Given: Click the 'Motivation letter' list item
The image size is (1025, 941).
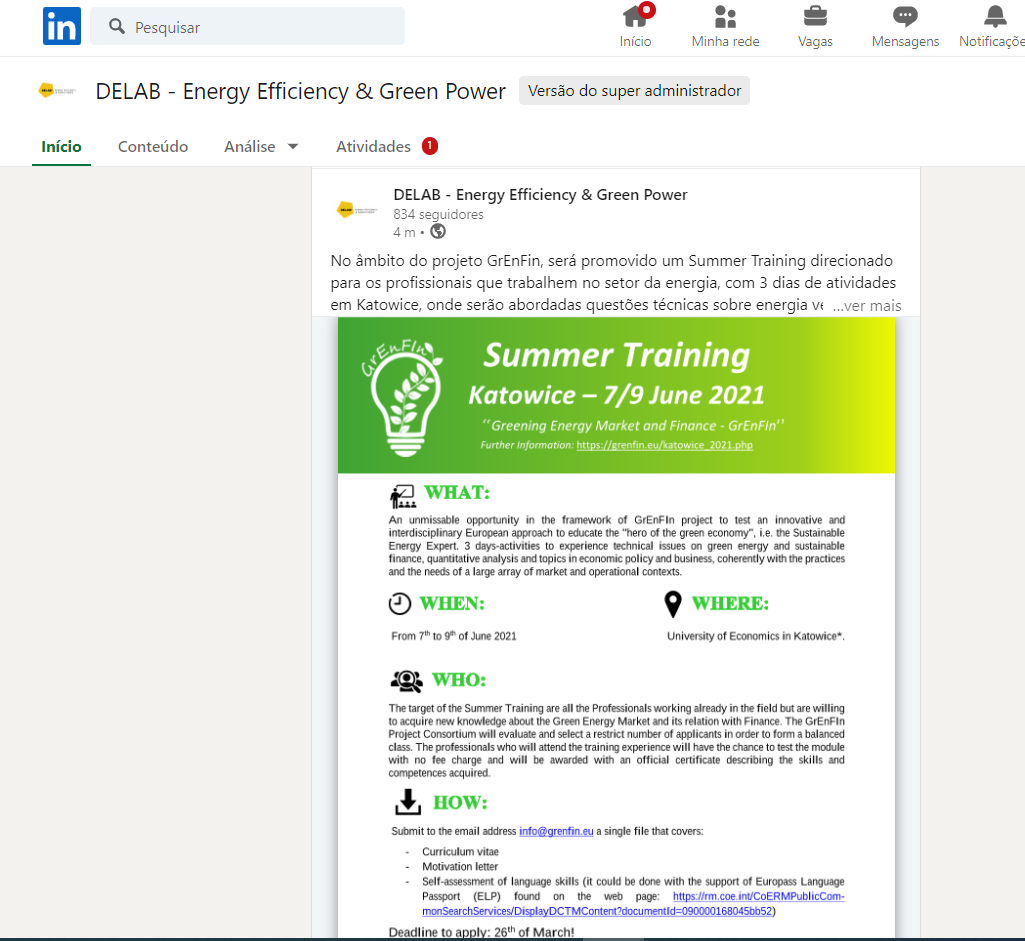Looking at the screenshot, I should pyautogui.click(x=460, y=867).
